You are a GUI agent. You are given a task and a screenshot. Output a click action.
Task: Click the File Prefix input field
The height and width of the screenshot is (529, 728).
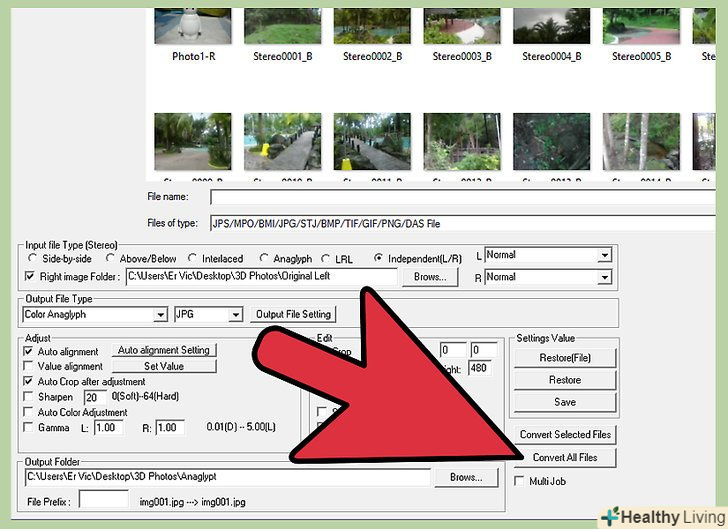[104, 500]
